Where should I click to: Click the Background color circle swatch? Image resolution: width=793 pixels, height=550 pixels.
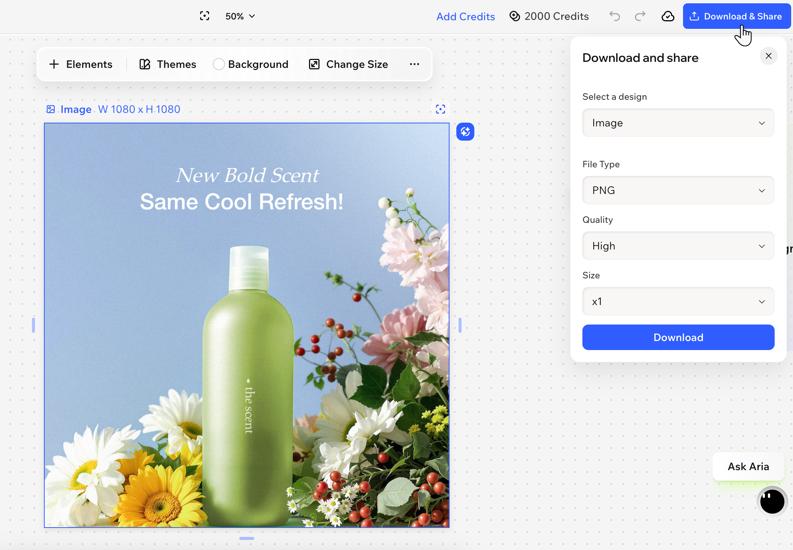(219, 64)
